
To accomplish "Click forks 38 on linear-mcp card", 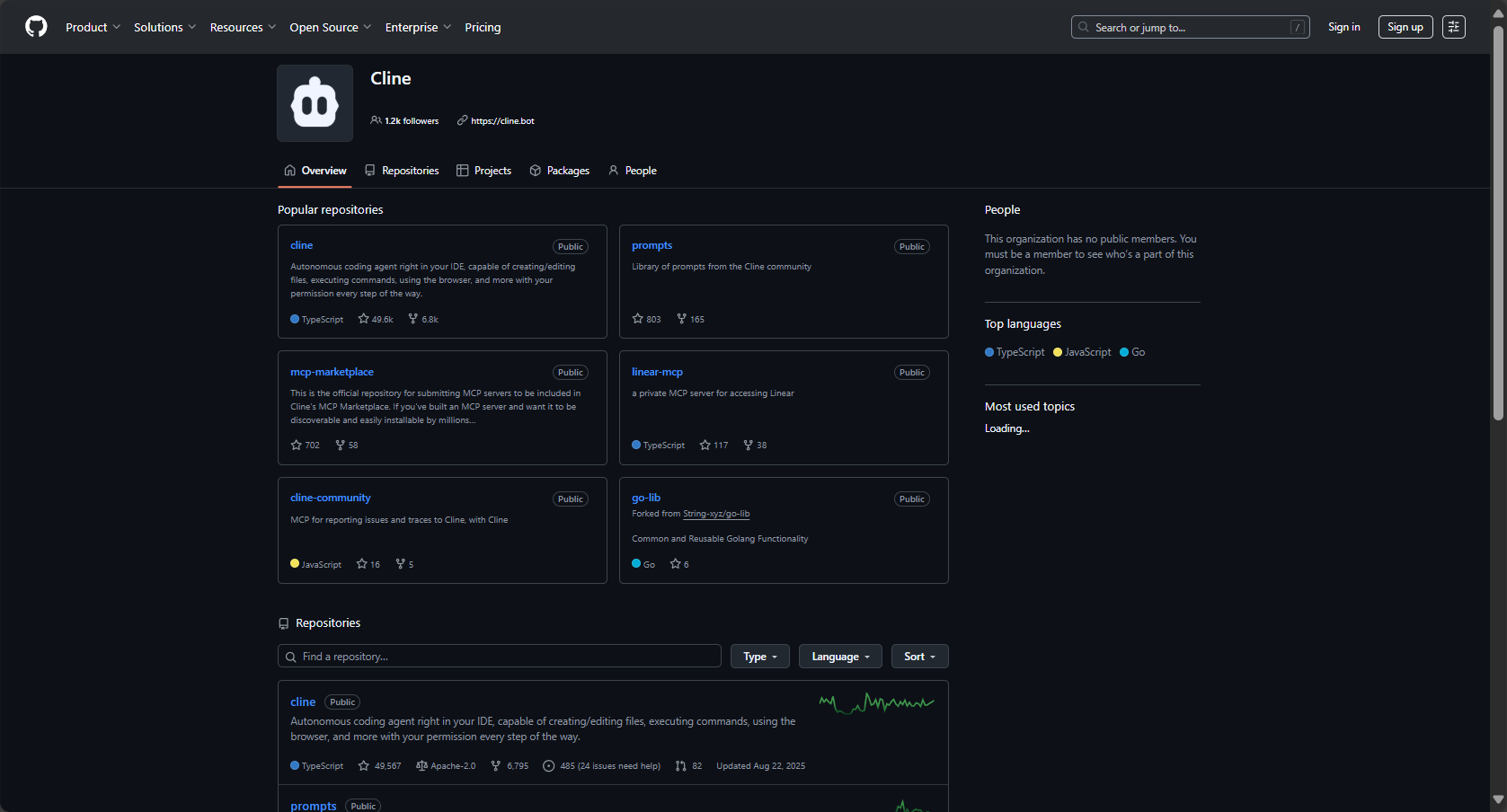I will coord(755,445).
